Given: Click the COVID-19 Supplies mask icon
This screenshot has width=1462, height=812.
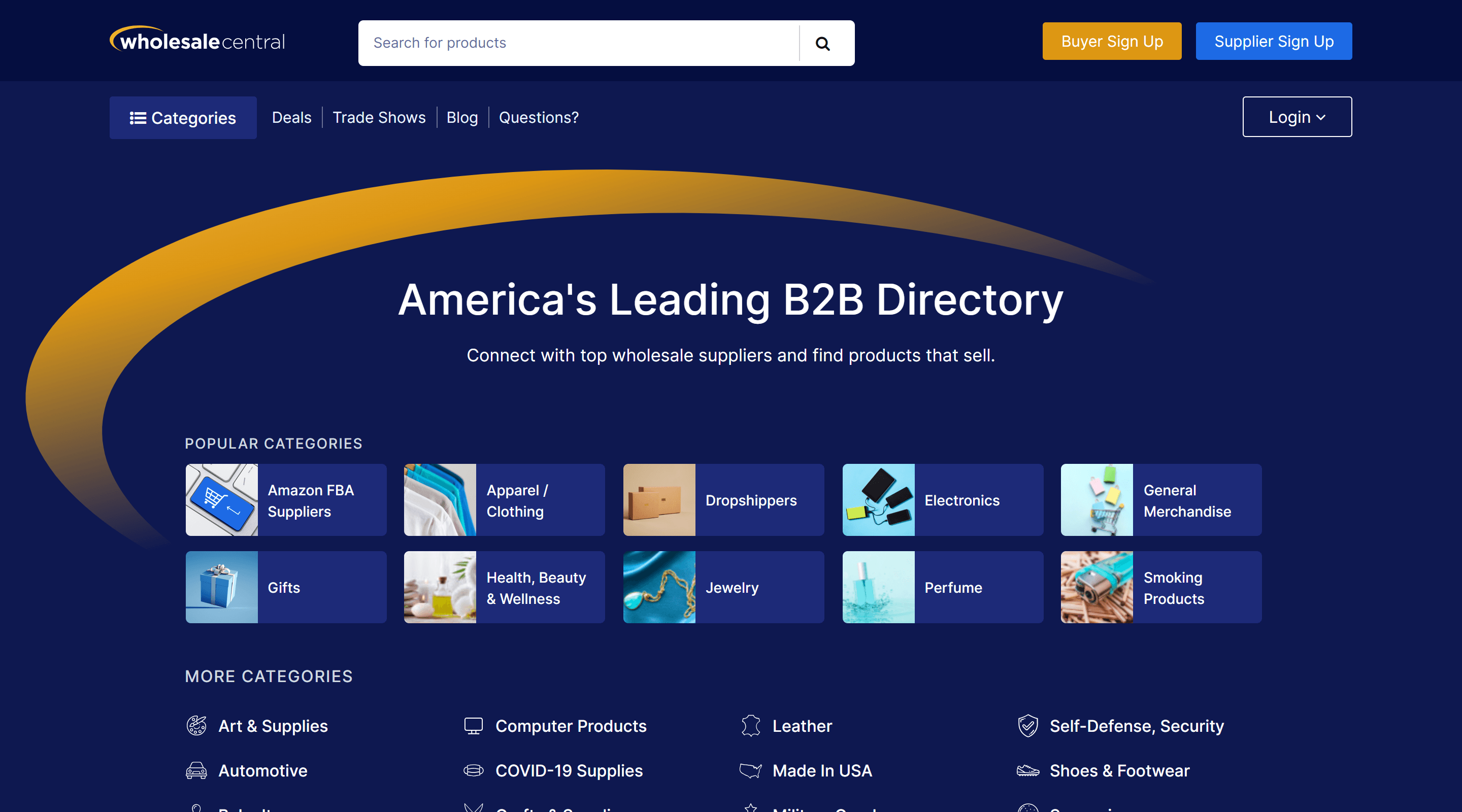Looking at the screenshot, I should click(473, 770).
